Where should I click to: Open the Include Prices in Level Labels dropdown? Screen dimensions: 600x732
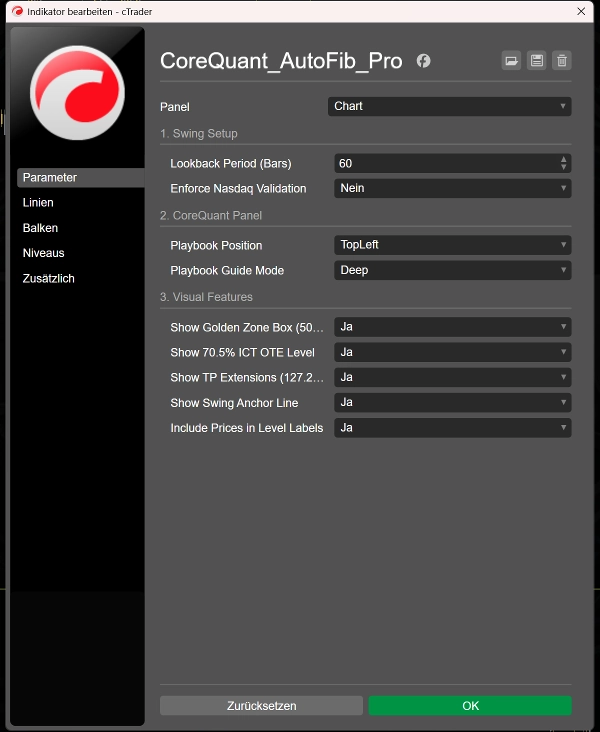452,428
